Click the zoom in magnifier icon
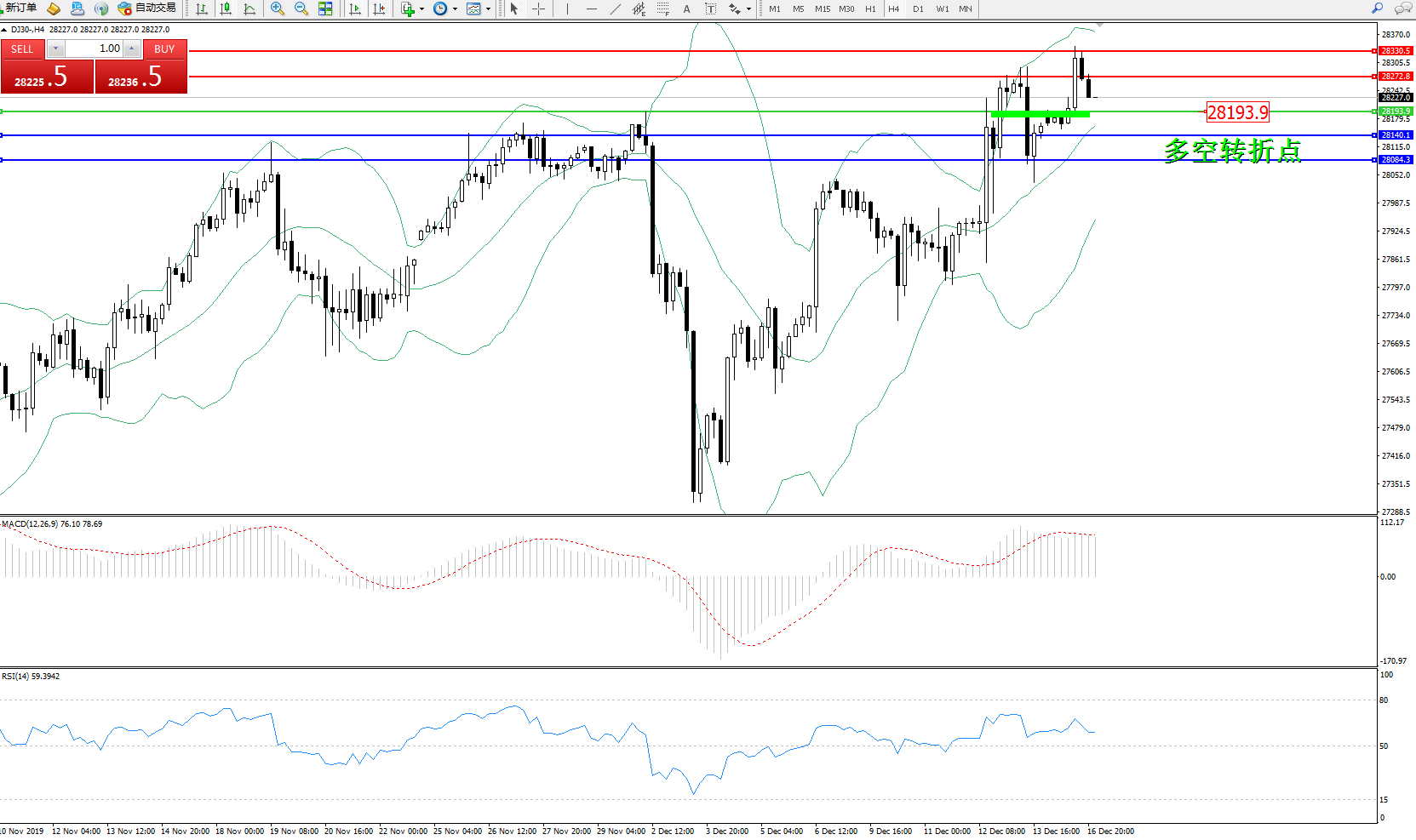 click(277, 9)
